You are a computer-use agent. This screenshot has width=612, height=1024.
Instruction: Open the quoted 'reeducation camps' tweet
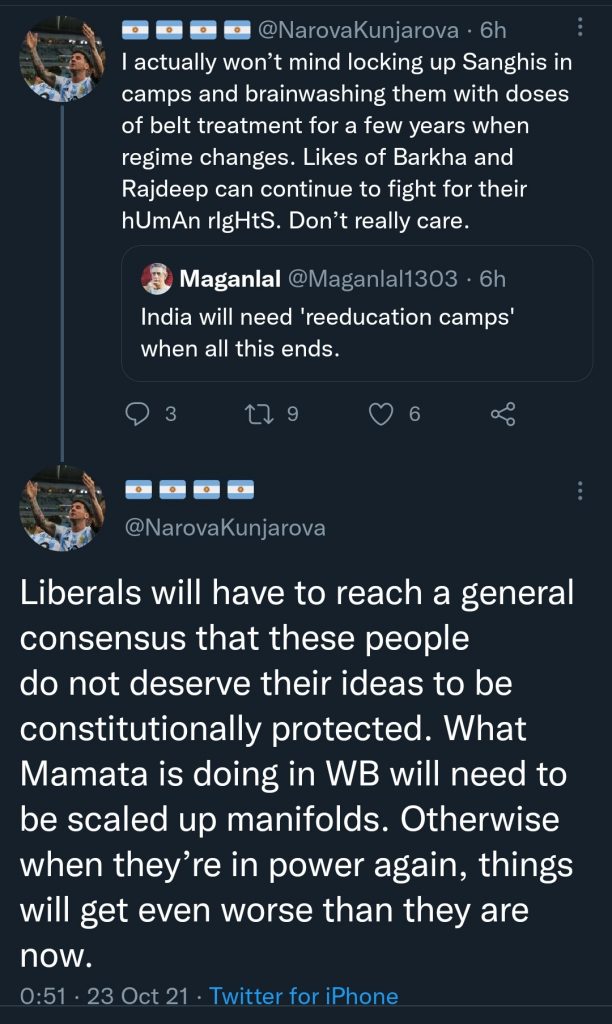(357, 313)
